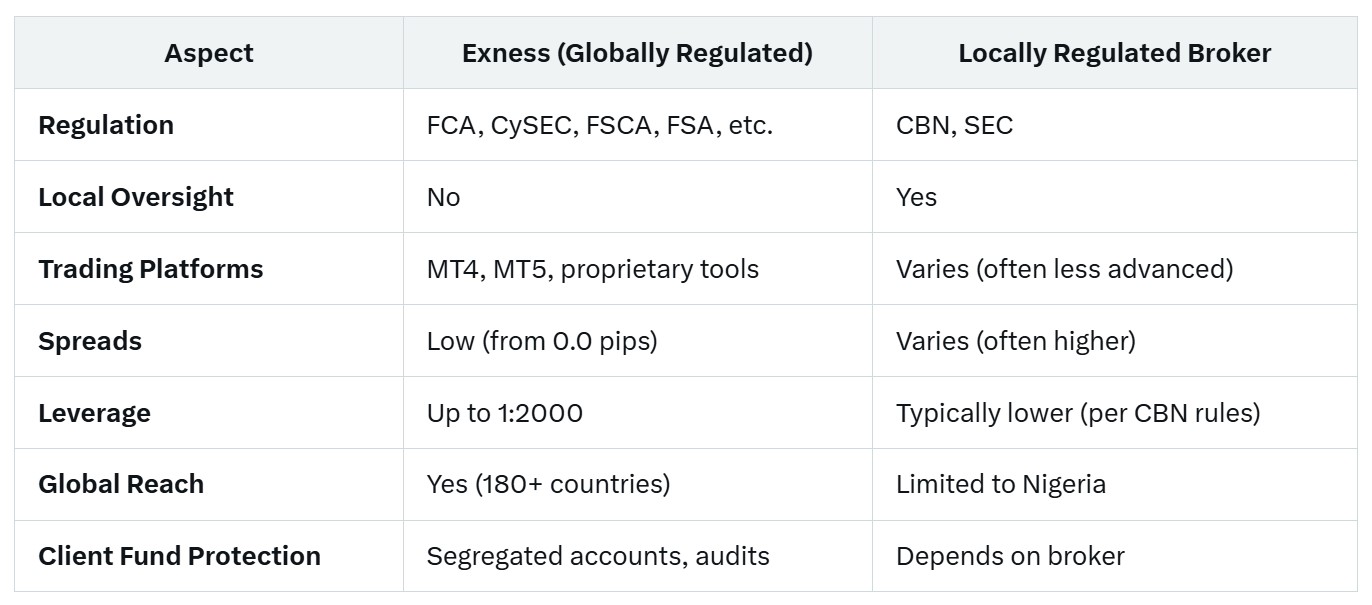
Task: Click the Spreads row label
Action: [90, 341]
